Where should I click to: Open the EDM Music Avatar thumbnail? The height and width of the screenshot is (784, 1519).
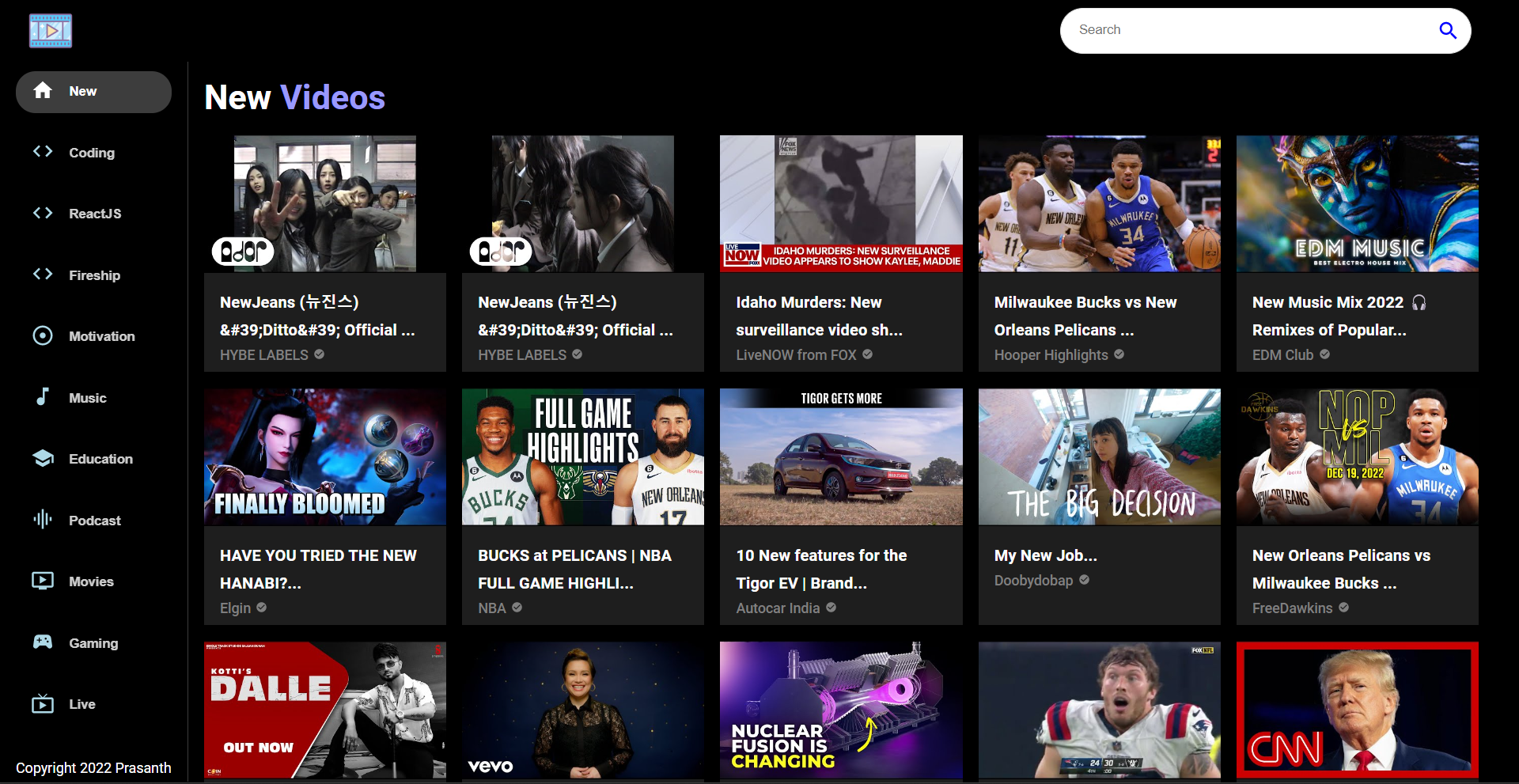click(1357, 203)
